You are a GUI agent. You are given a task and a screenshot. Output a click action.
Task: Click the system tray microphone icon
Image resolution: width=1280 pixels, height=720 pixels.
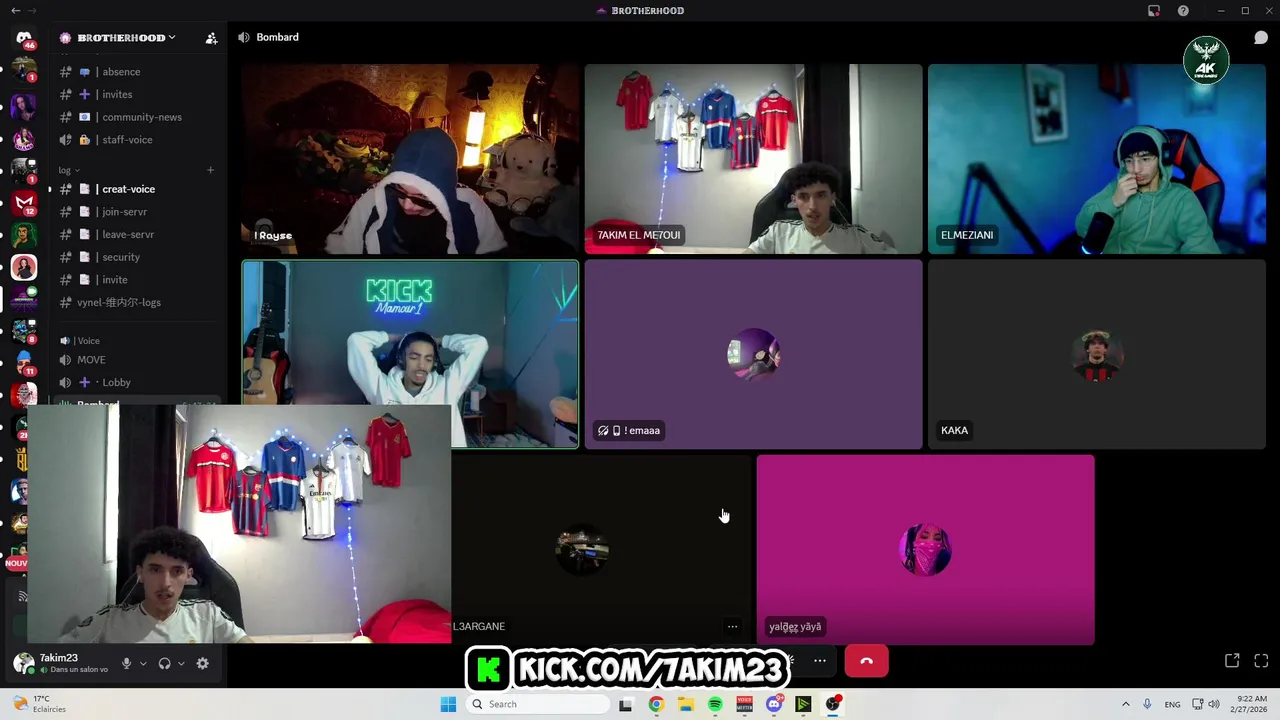pos(1147,704)
